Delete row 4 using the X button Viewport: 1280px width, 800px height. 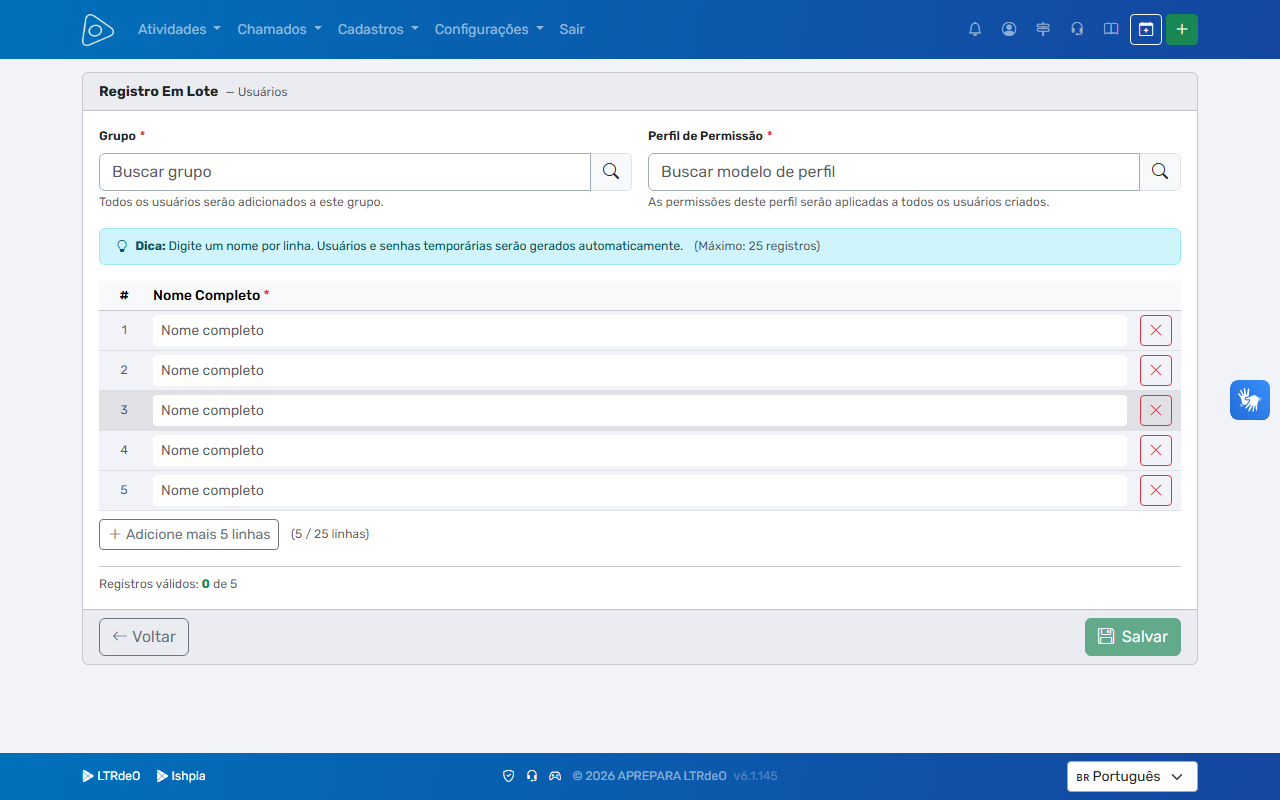[x=1156, y=450]
